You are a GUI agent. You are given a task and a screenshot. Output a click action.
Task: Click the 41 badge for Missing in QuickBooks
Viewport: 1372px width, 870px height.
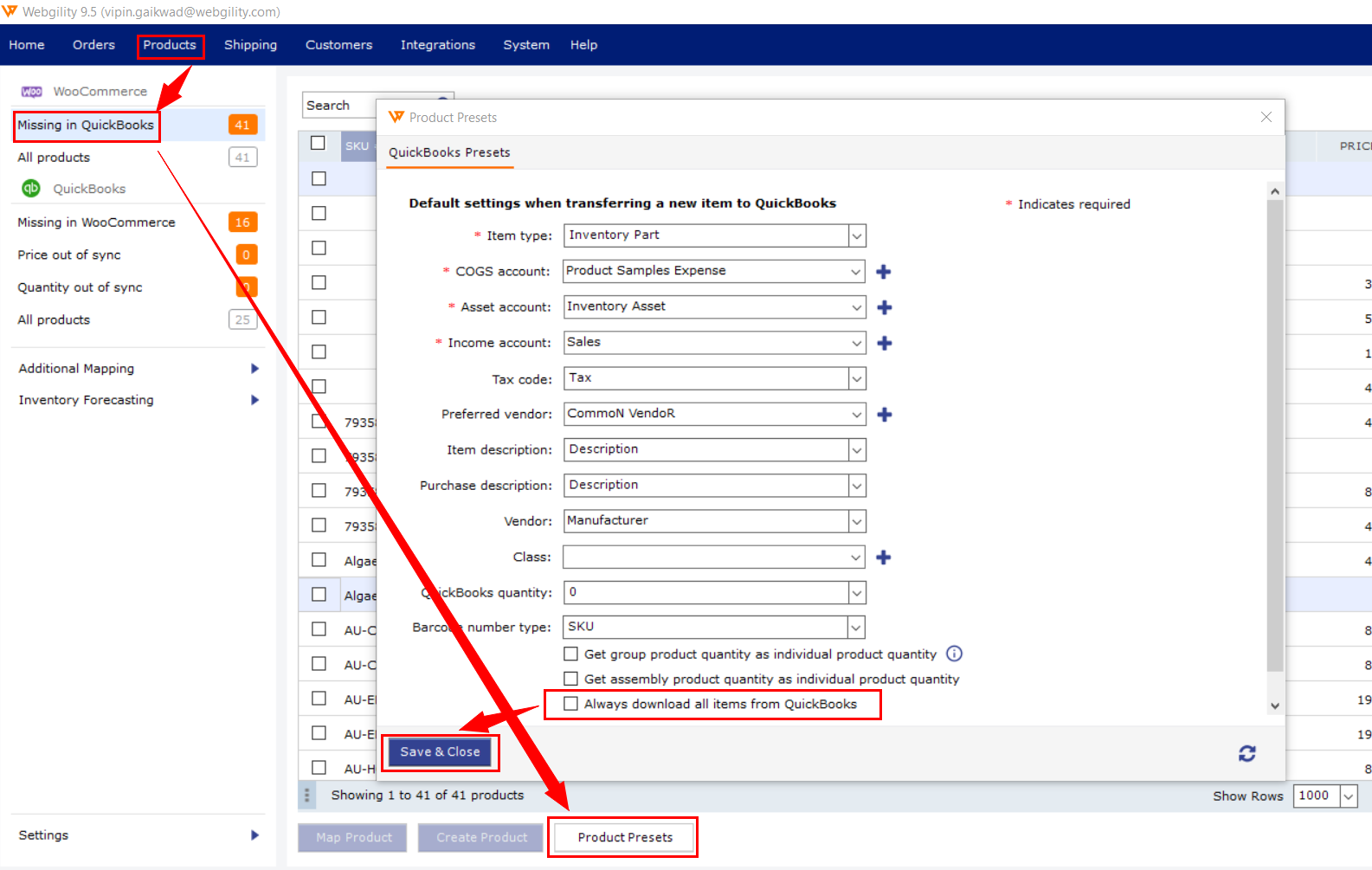[x=242, y=125]
